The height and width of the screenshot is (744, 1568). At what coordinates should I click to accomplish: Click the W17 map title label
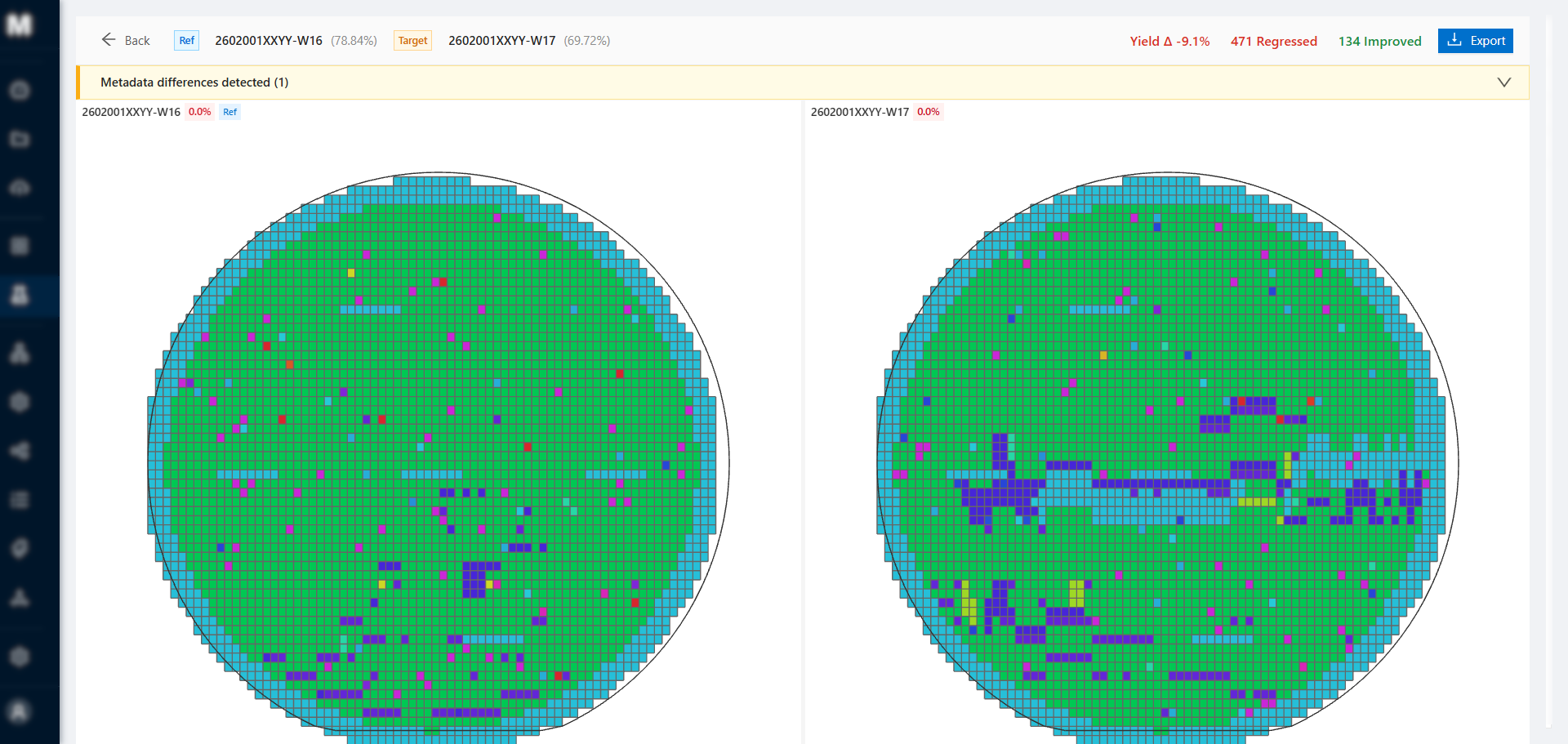coord(860,112)
